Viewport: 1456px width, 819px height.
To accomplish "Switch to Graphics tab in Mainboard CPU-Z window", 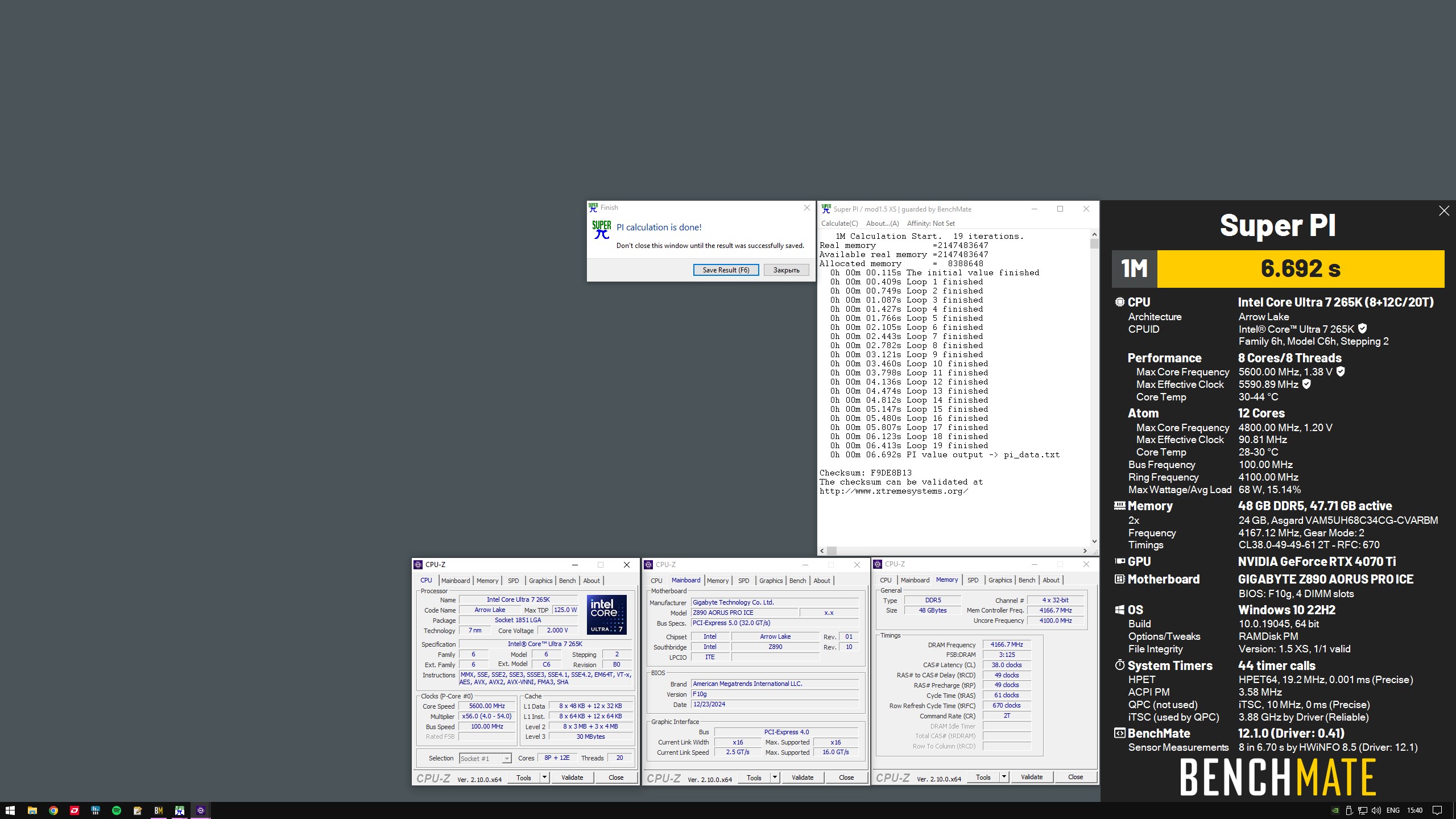I will pos(771,581).
